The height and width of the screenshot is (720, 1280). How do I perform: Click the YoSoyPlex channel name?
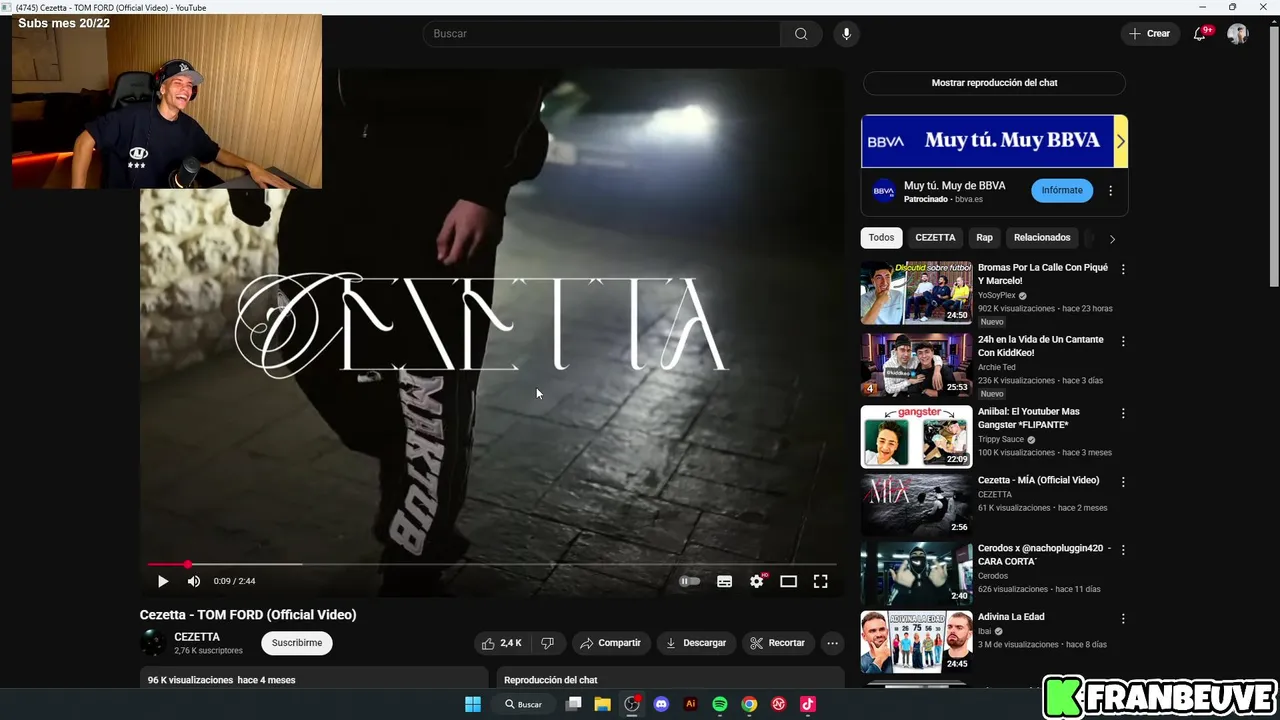click(x=997, y=296)
